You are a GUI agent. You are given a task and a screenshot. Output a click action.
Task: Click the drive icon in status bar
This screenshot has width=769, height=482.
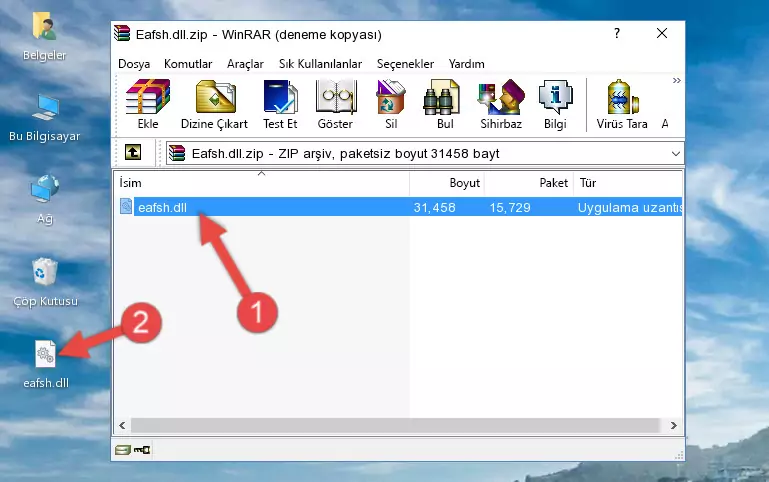pos(123,450)
